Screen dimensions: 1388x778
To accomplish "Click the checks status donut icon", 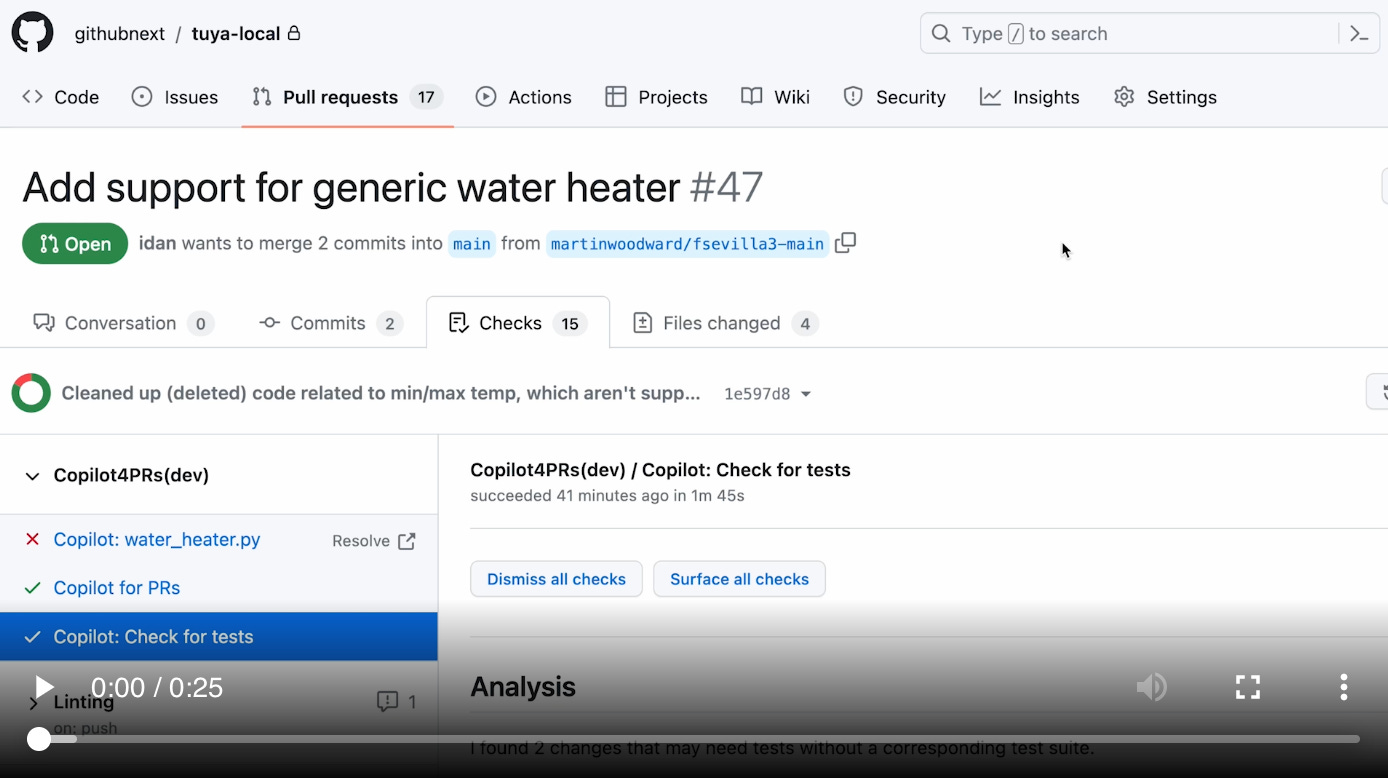I will [31, 393].
